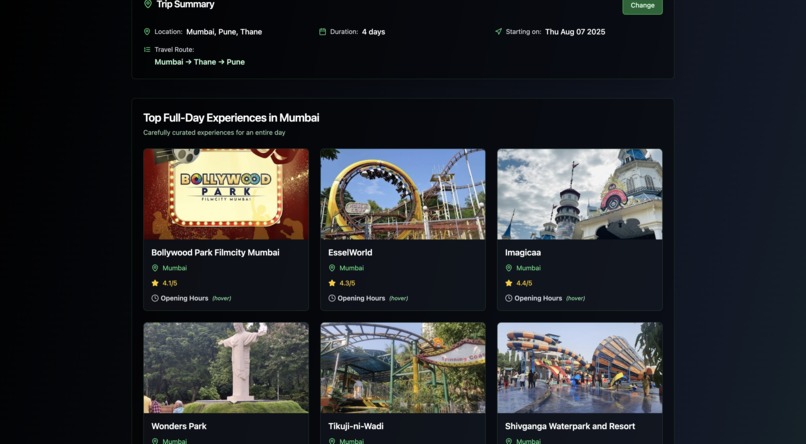Screen dimensions: 806x444
Task: Click the 'Top Full-Day Experiences in Mumbai' heading
Action: tap(231, 118)
